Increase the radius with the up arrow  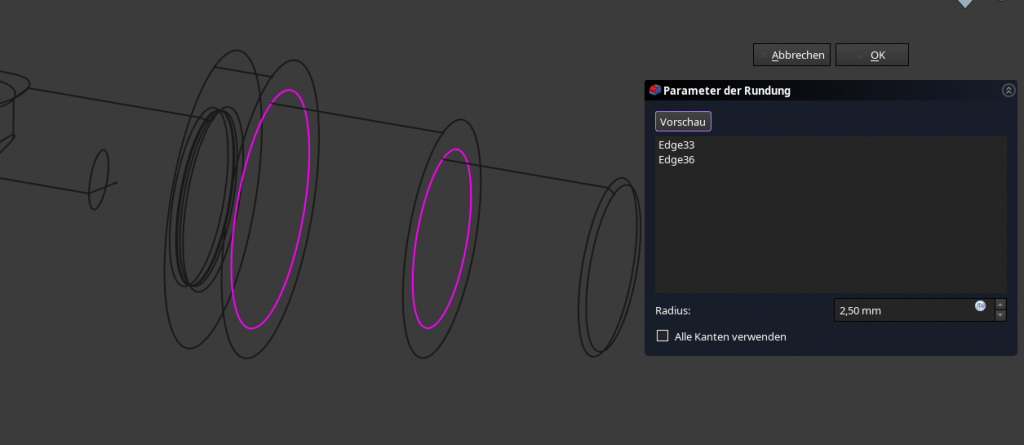1000,304
